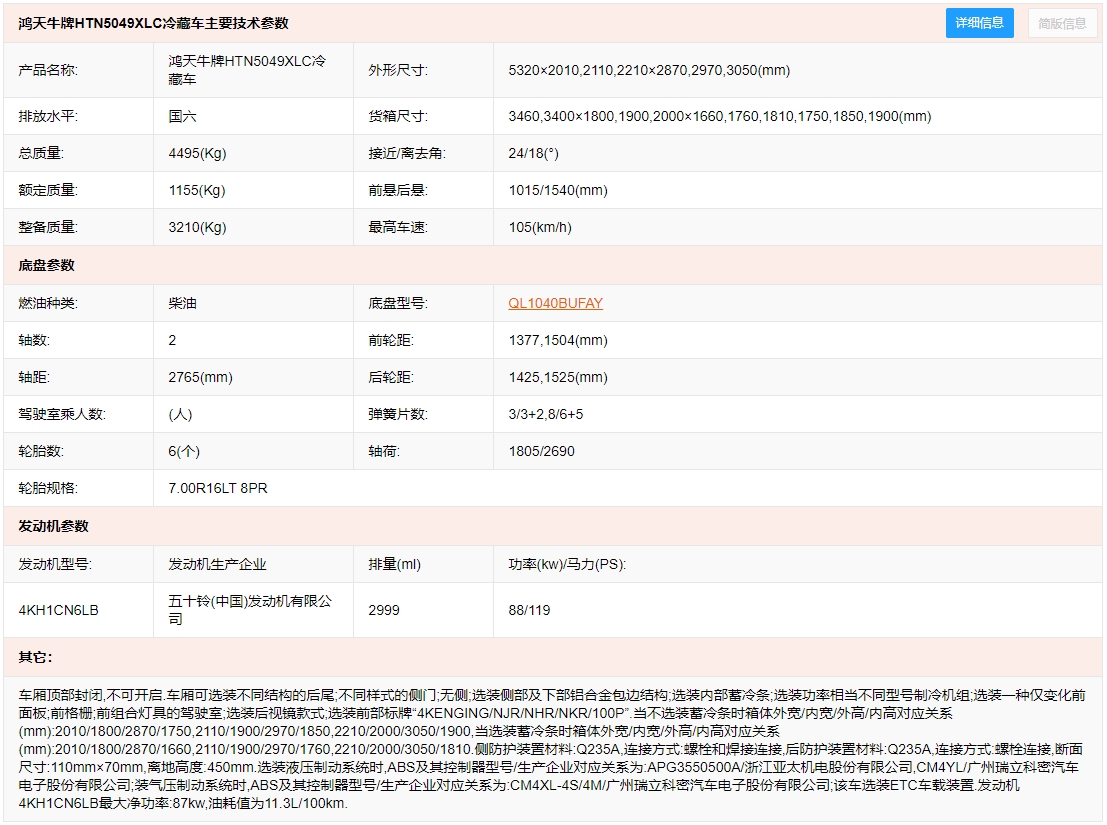Click the 底盘型号 label

pos(398,303)
